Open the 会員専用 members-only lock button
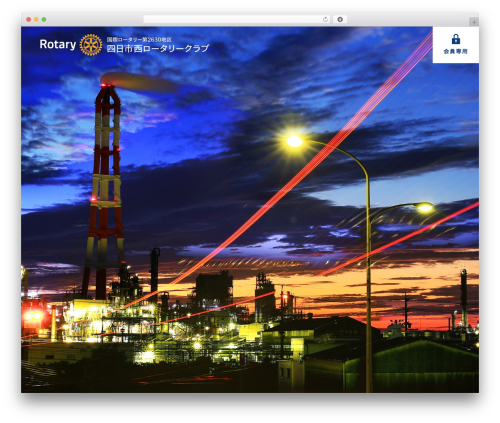 pos(456,45)
